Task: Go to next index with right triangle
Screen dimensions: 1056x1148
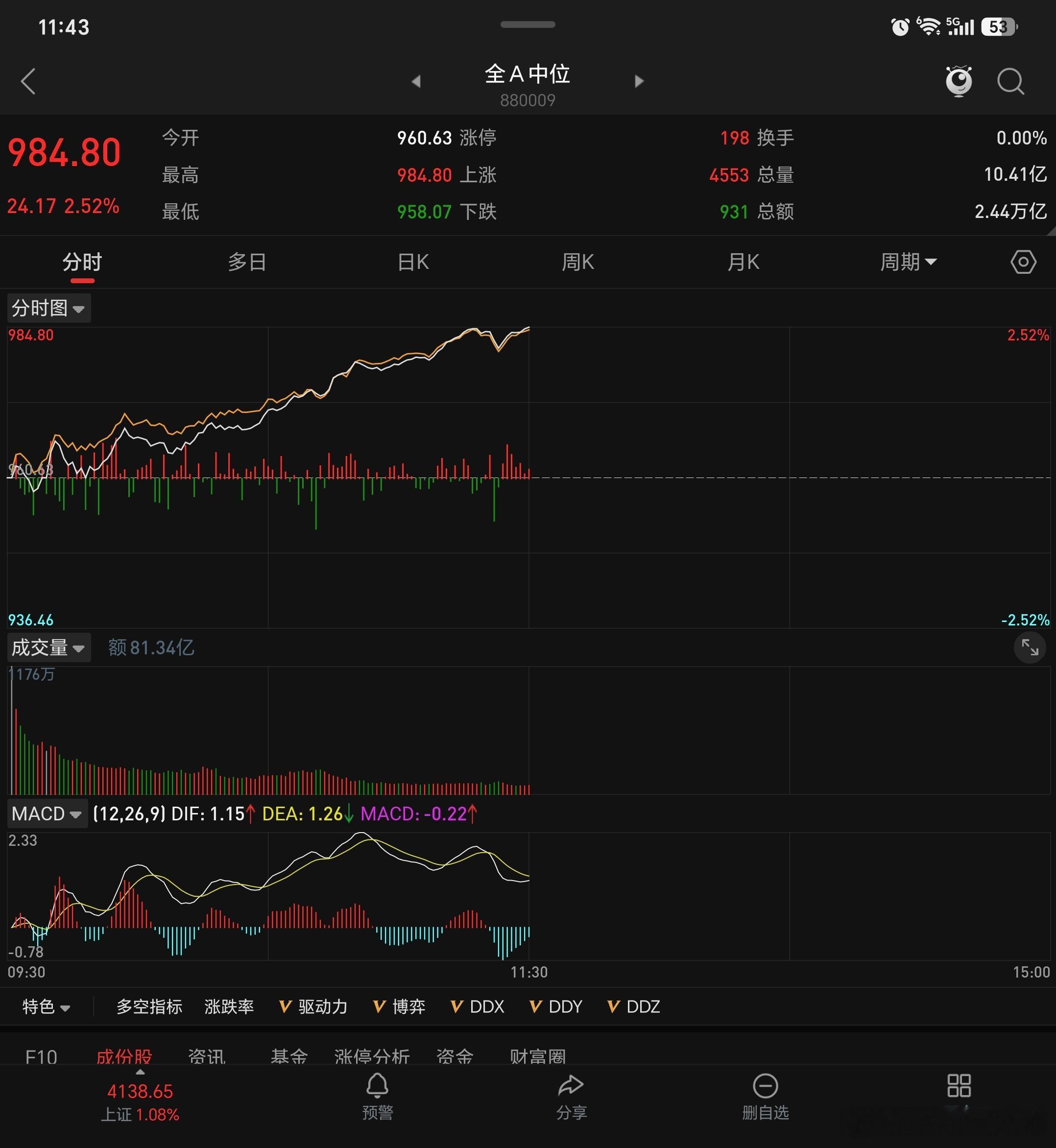Action: click(639, 81)
